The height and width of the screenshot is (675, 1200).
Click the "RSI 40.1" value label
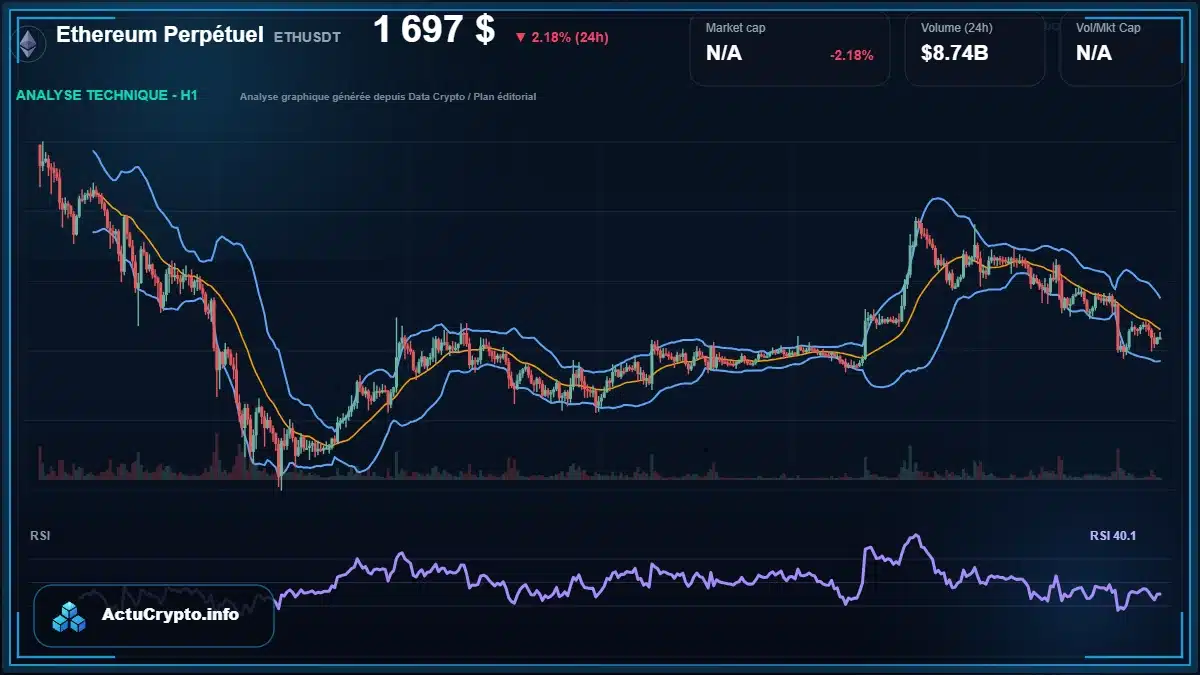1113,536
